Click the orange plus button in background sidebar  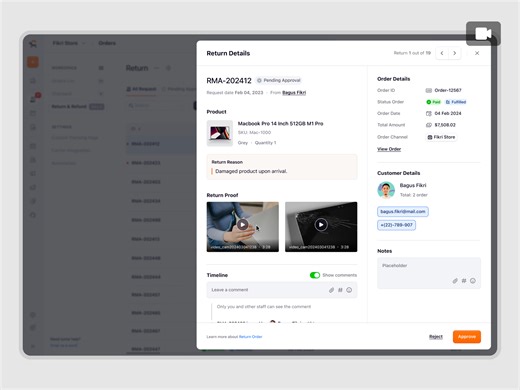point(33,62)
